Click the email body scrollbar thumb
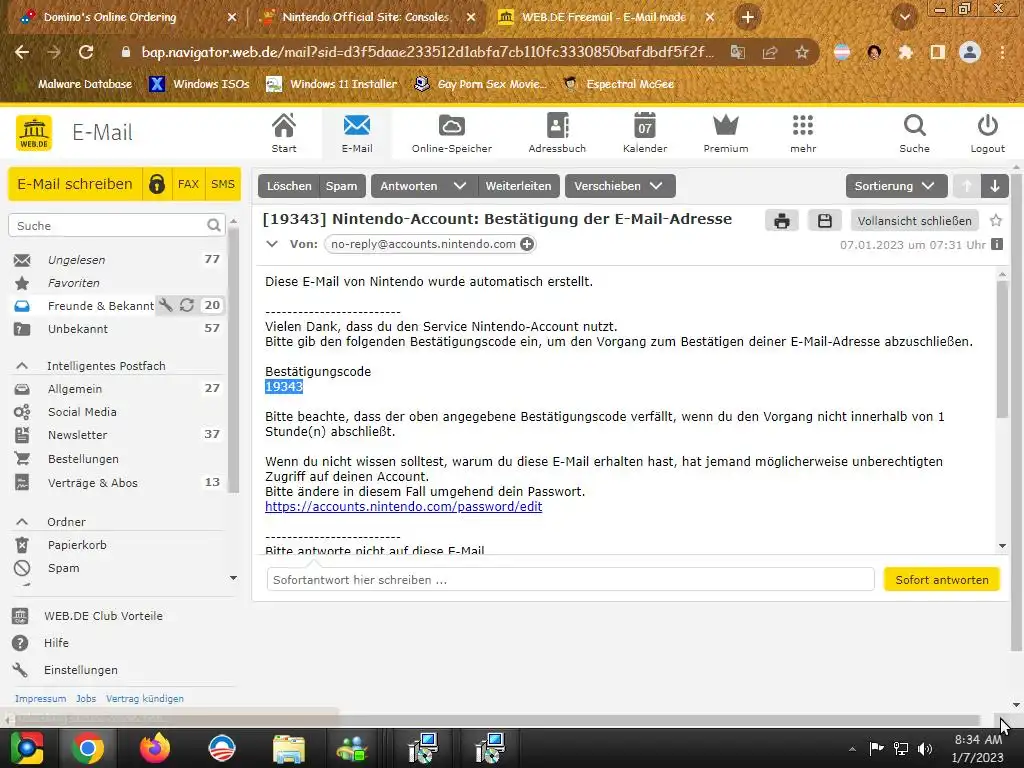This screenshot has height=768, width=1024. (1002, 349)
